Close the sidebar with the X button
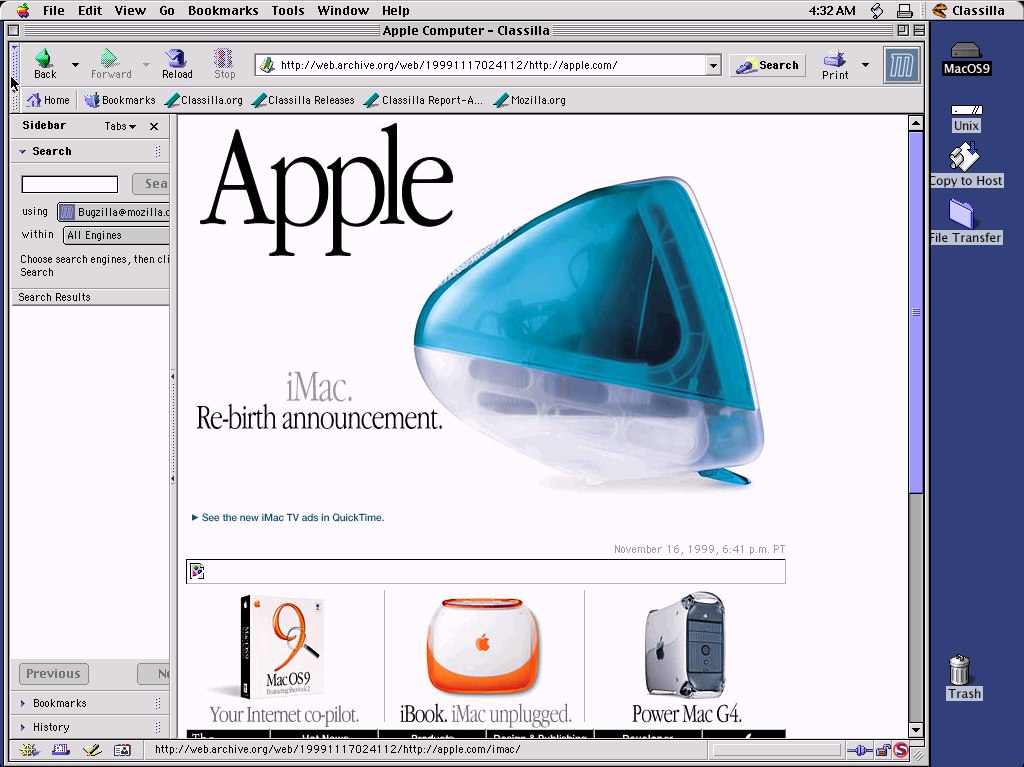Screen dimensions: 1024x767 (154, 126)
